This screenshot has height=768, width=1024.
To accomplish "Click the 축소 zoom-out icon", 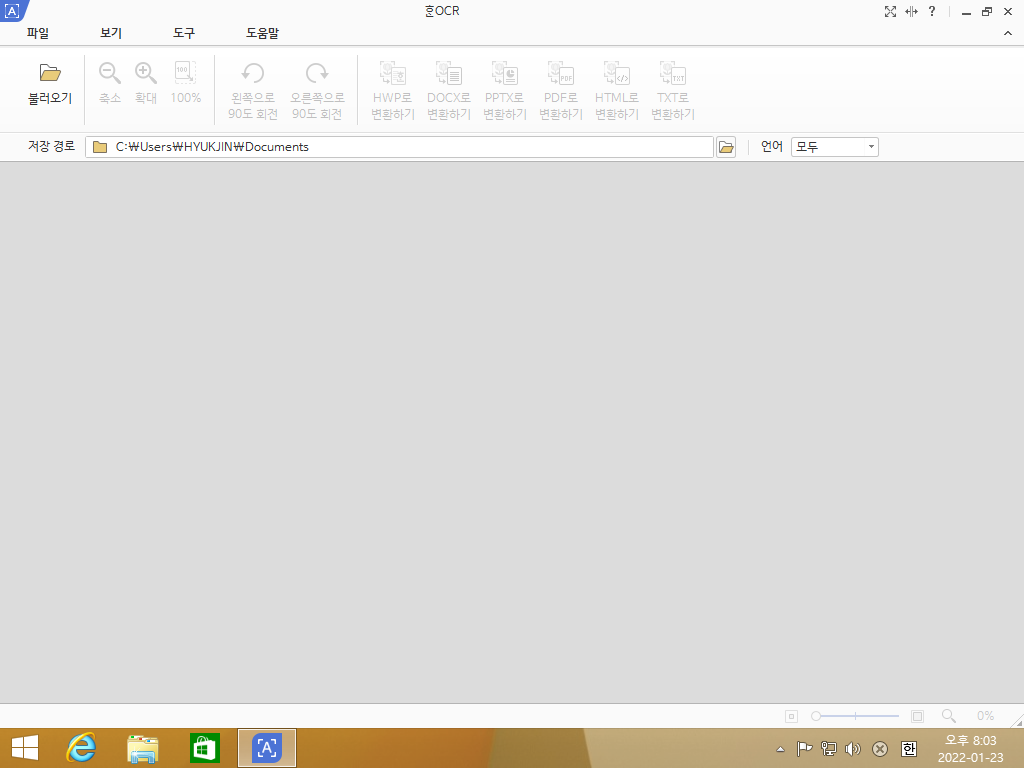I will pos(110,73).
